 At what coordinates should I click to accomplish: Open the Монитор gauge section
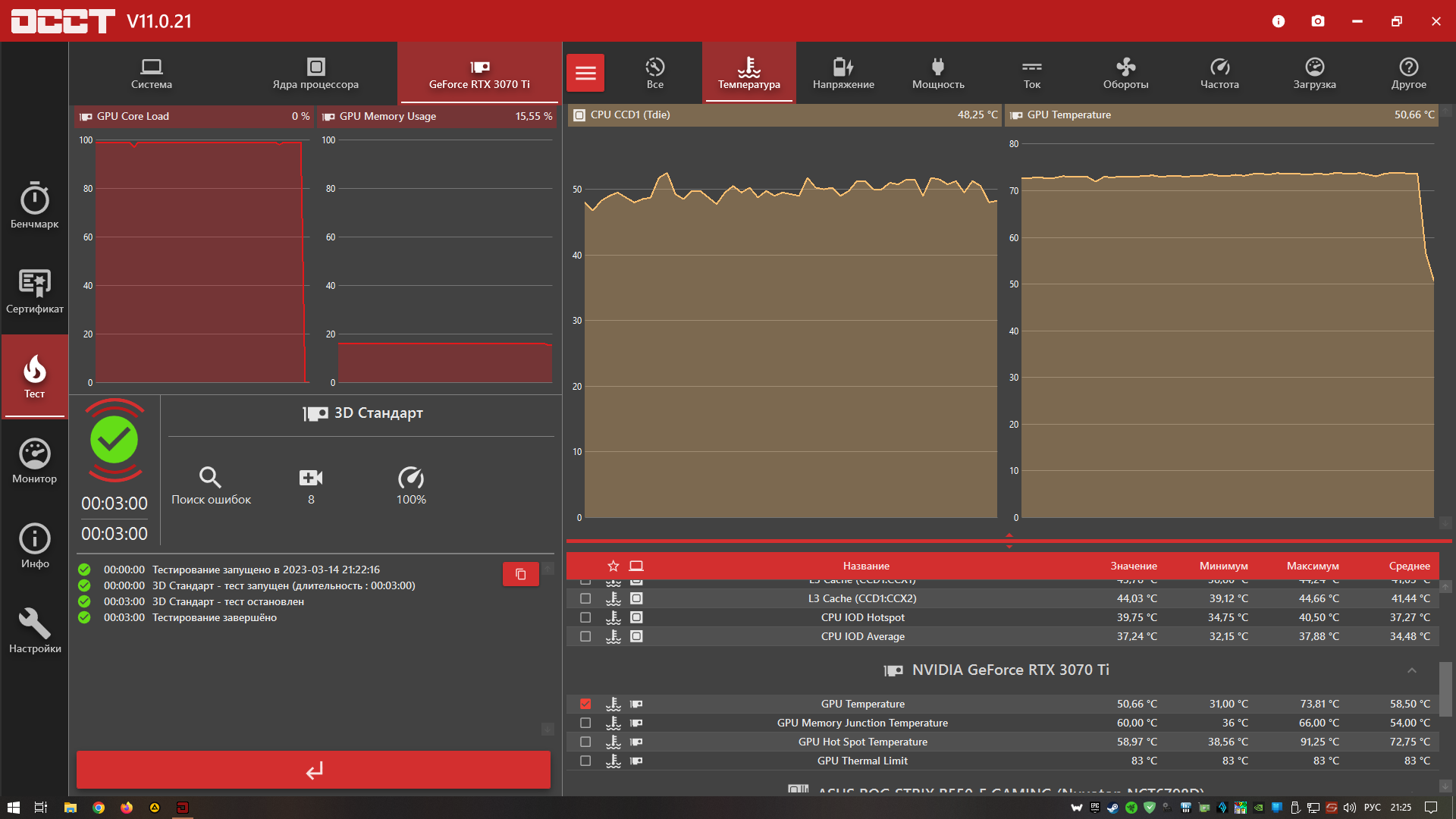pyautogui.click(x=34, y=461)
